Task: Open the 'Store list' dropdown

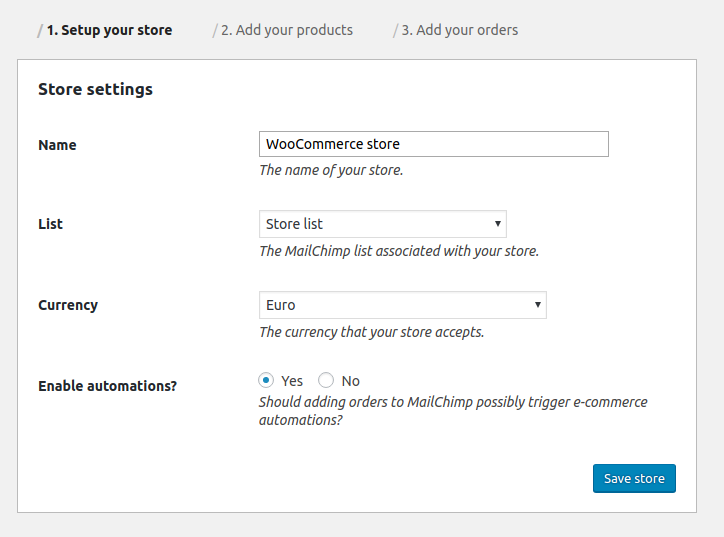Action: coord(382,224)
